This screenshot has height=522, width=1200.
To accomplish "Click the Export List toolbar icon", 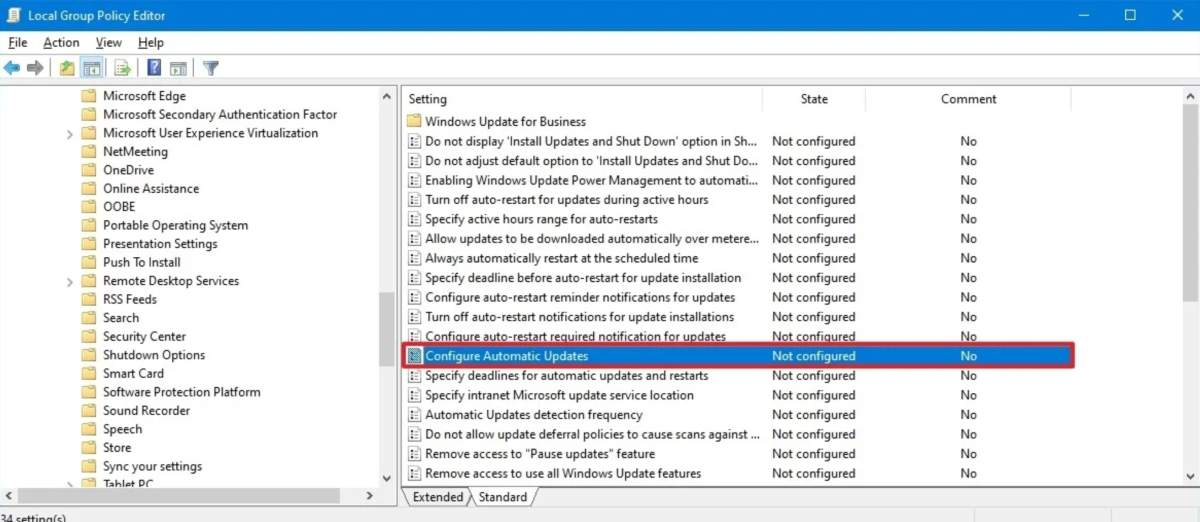I will pyautogui.click(x=123, y=68).
